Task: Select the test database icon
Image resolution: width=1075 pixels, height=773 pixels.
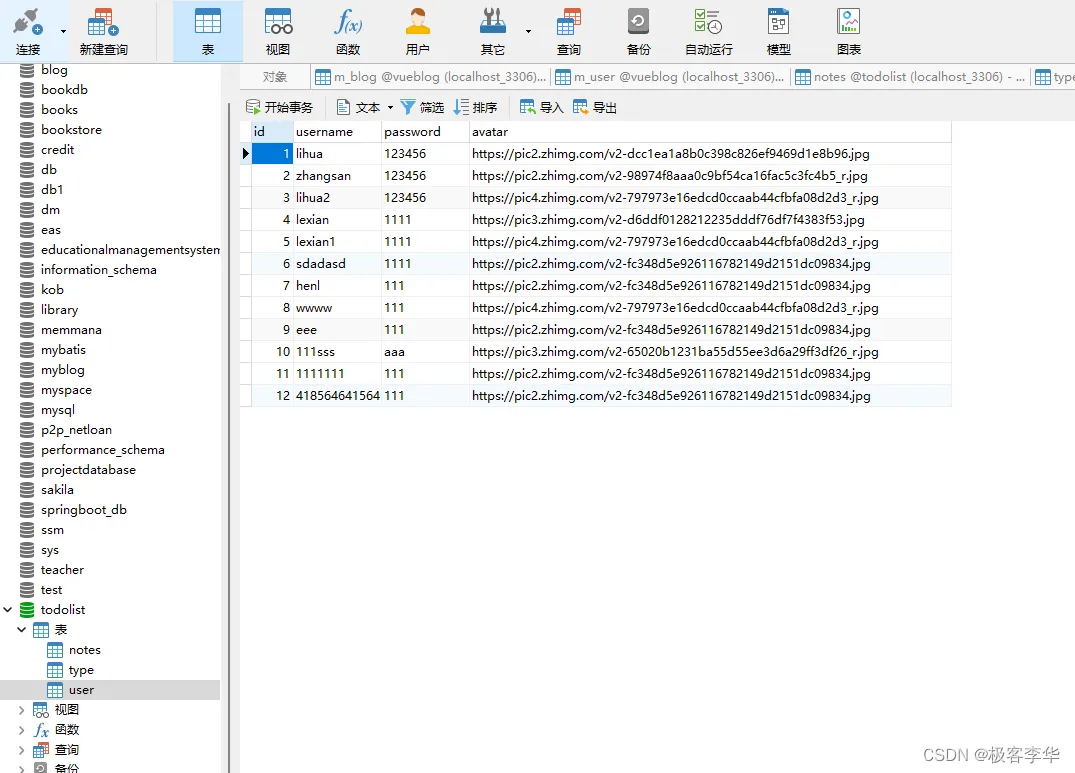Action: (27, 590)
